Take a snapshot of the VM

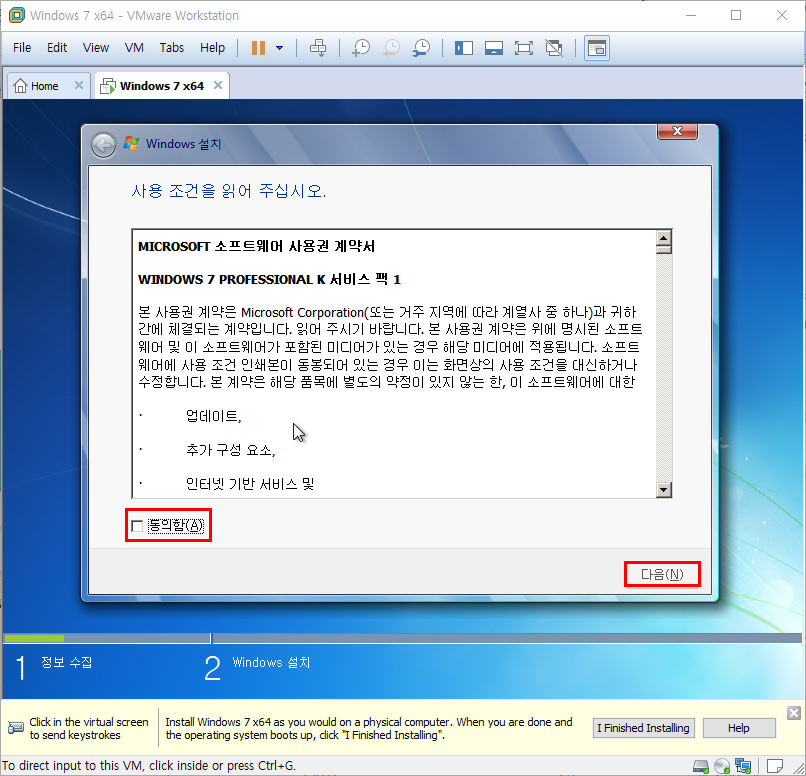[x=361, y=48]
